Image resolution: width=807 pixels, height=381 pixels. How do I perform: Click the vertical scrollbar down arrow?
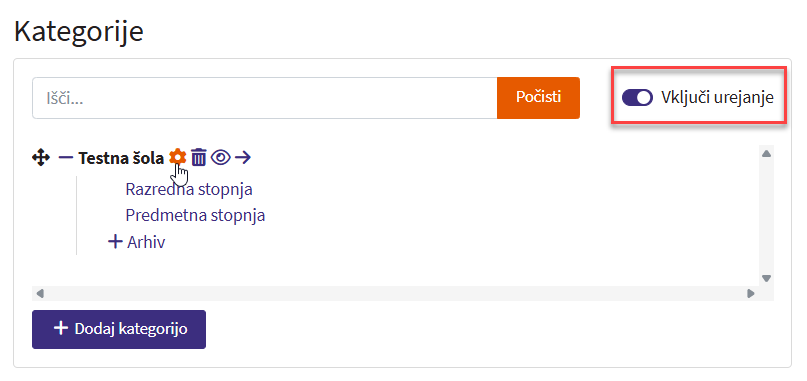pos(766,278)
